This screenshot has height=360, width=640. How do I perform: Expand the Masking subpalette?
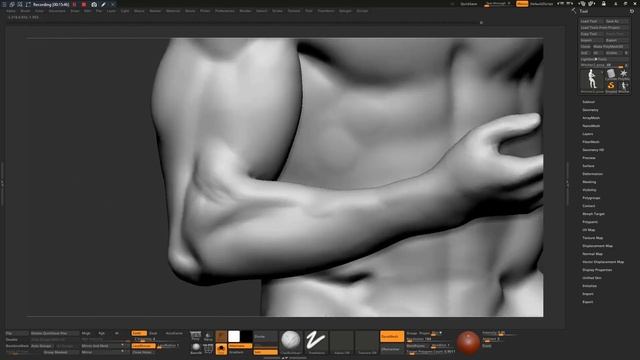point(589,182)
